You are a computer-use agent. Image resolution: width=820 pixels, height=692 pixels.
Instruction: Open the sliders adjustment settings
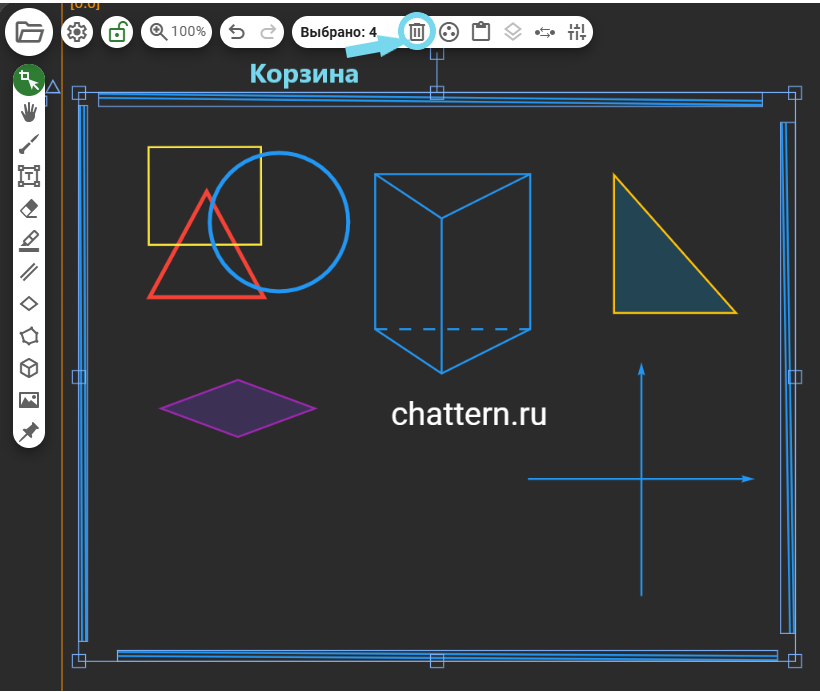tap(576, 32)
